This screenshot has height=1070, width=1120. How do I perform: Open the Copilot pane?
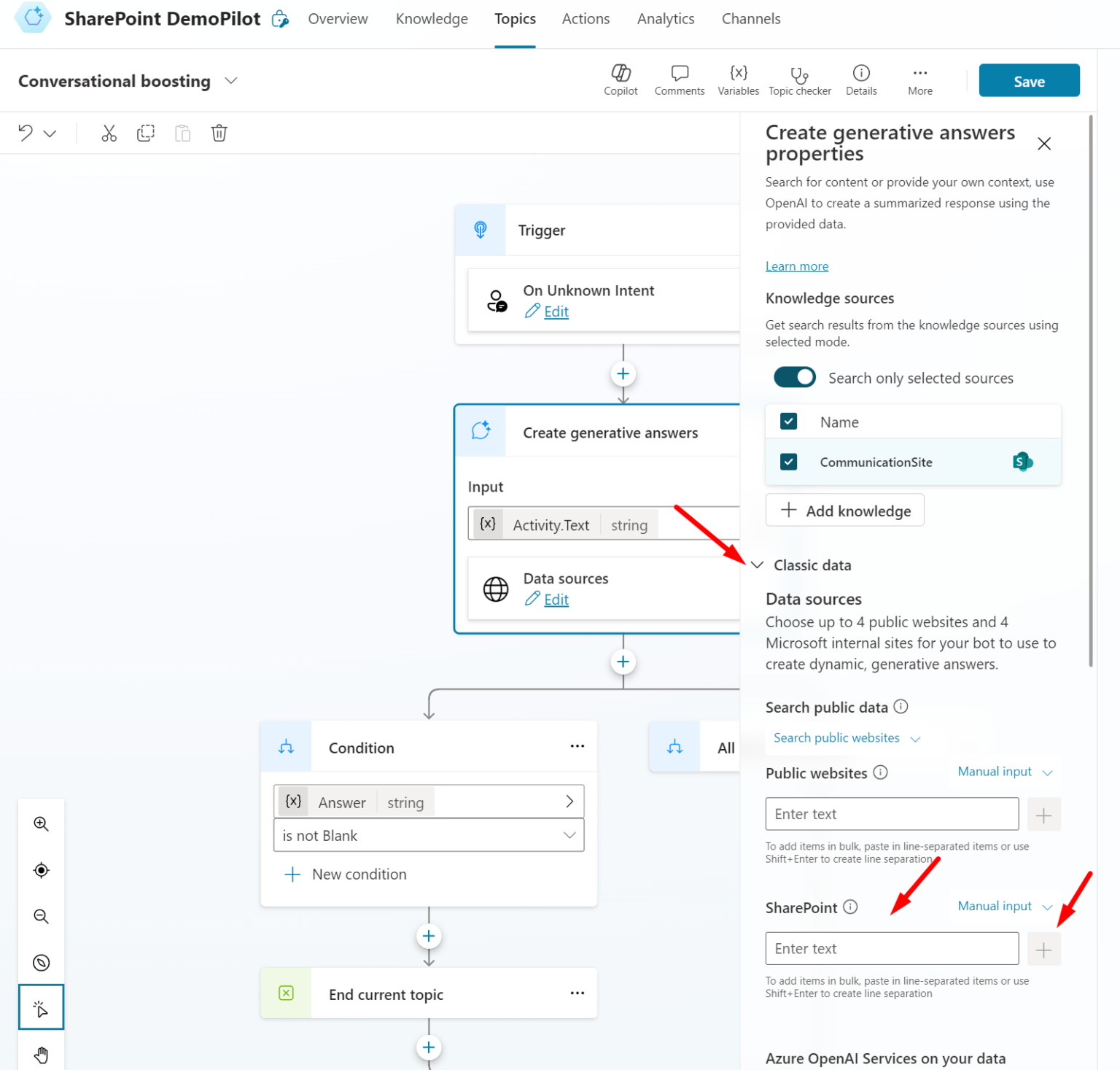(x=621, y=80)
